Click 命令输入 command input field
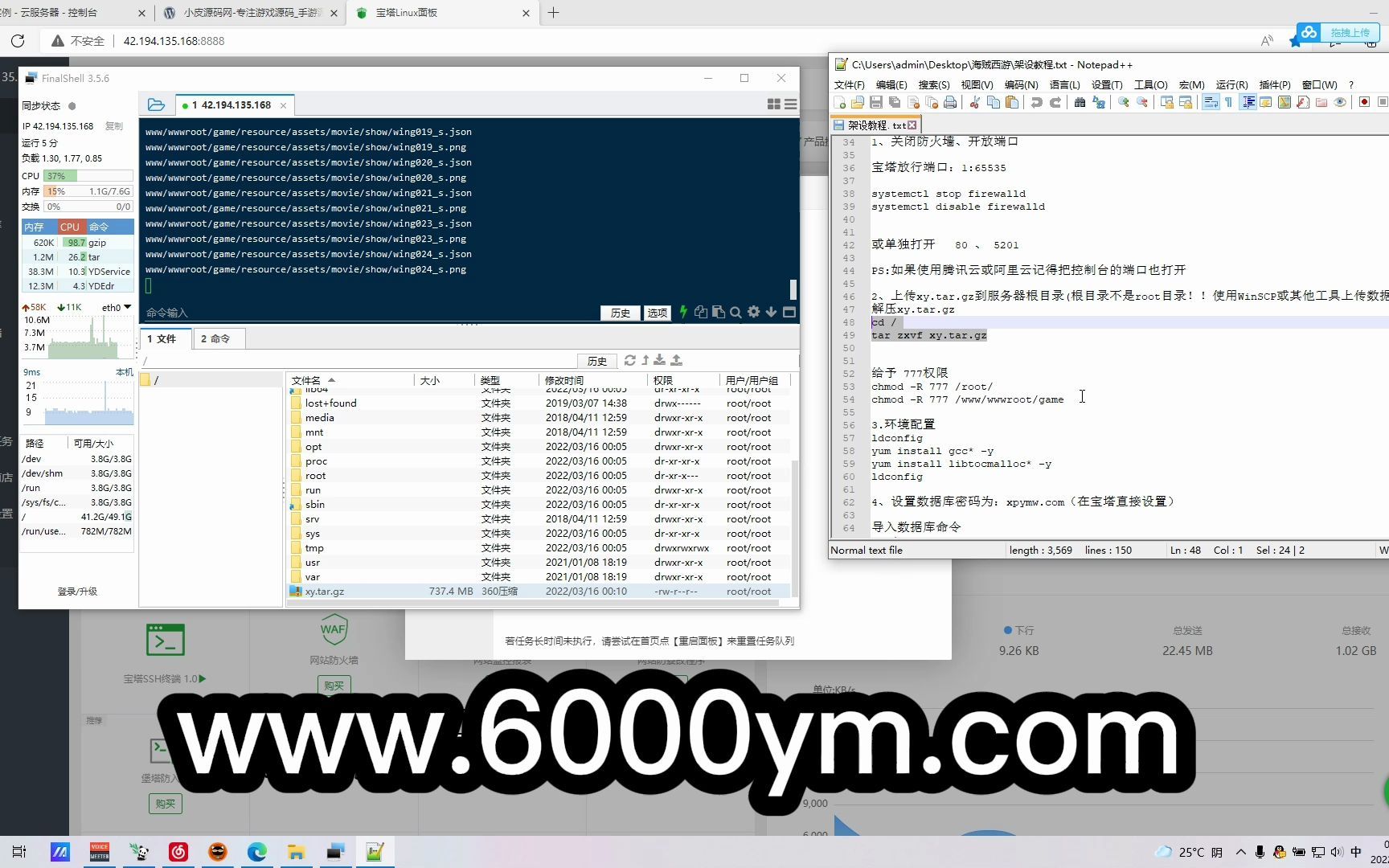Viewport: 1389px width, 868px height. tap(370, 313)
